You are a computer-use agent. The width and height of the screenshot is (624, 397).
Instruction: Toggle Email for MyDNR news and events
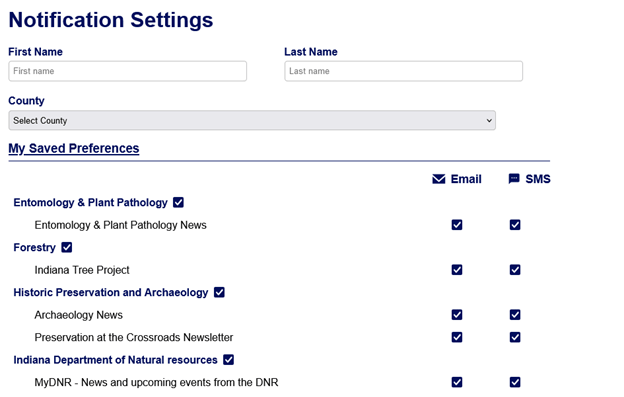pyautogui.click(x=457, y=382)
